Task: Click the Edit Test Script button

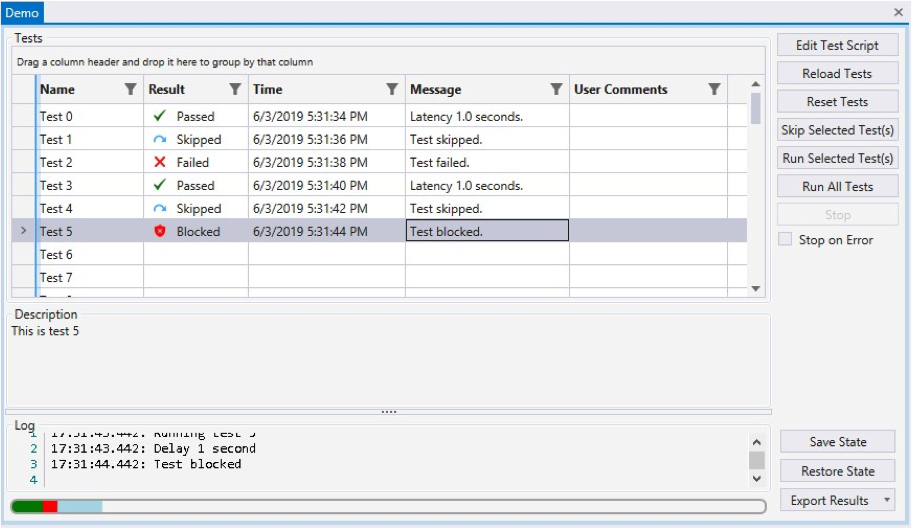Action: tap(837, 45)
